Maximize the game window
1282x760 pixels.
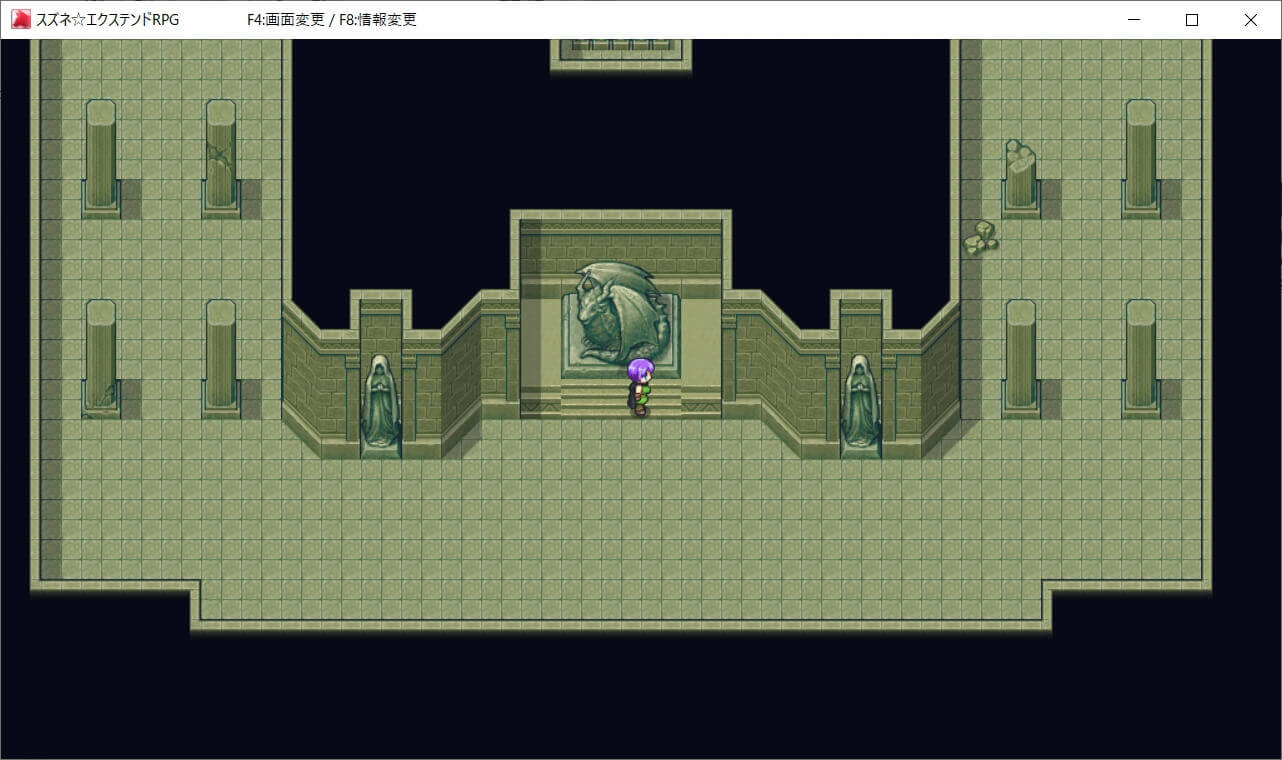[1192, 19]
